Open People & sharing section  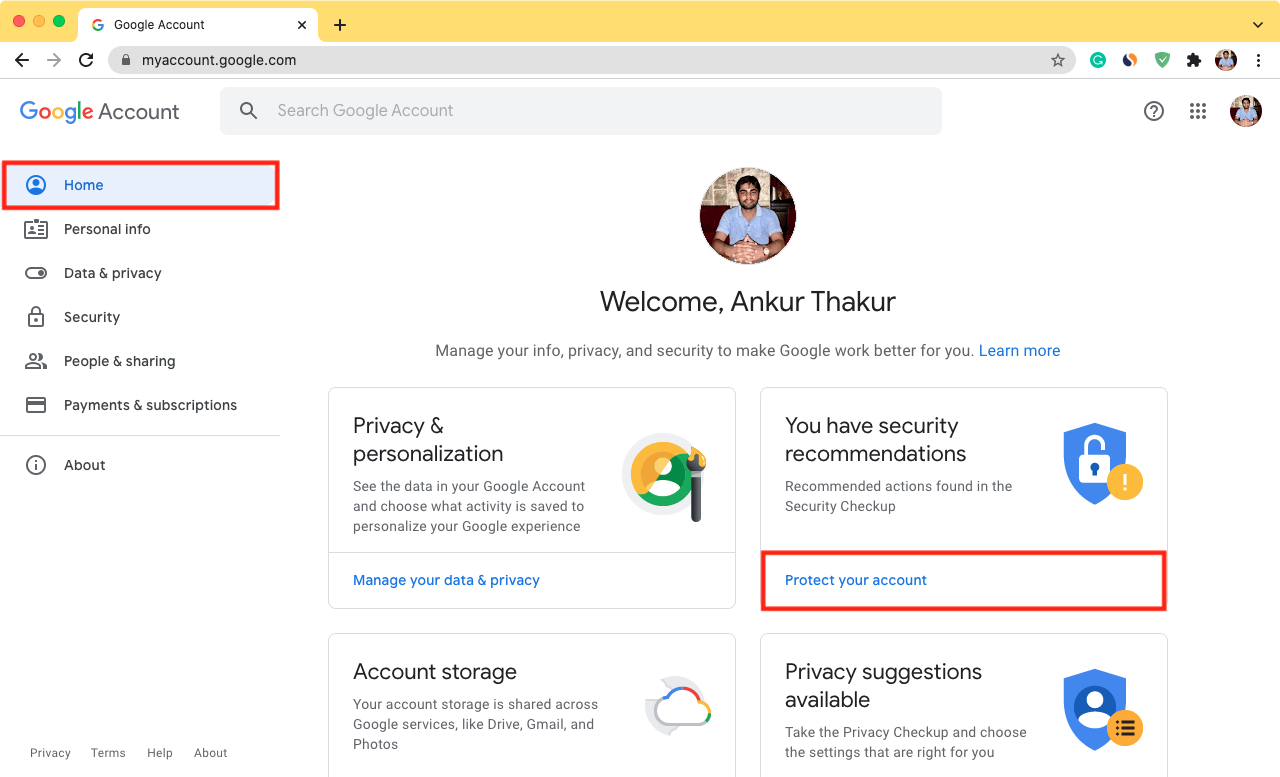(140, 361)
